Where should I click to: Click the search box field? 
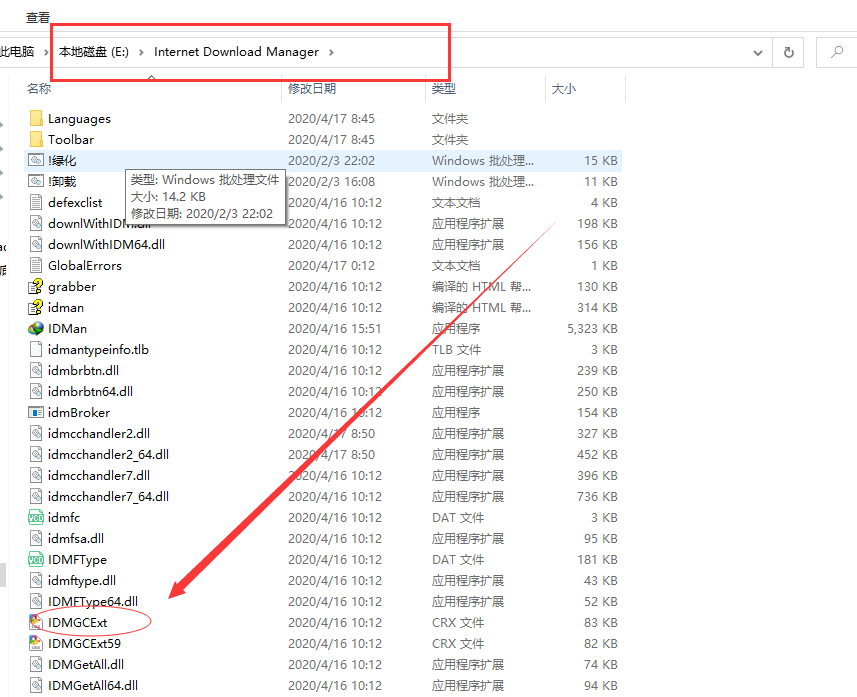(837, 52)
